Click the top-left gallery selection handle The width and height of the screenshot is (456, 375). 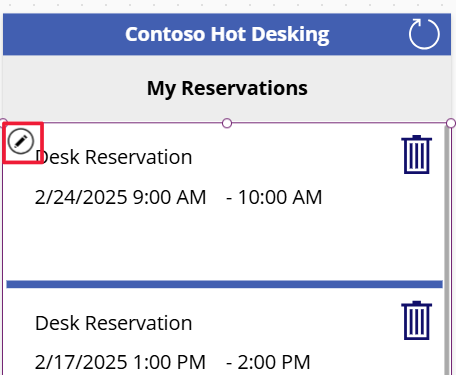click(x=3, y=122)
